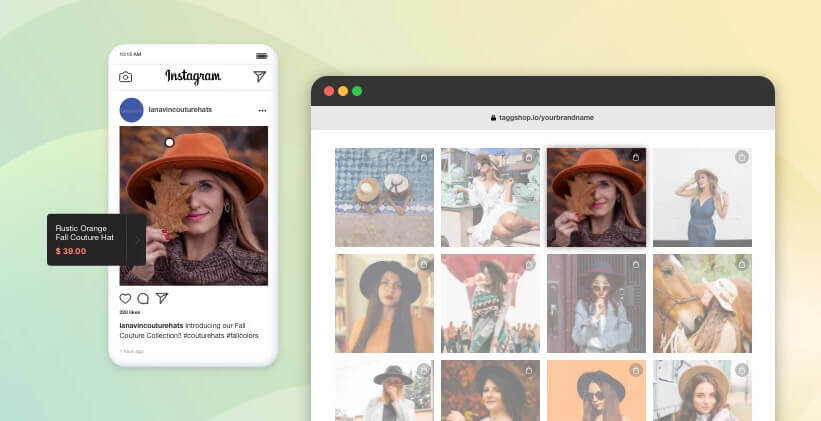The image size is (821, 421).
Task: Click shopping bag icon on white dress thumbnail
Action: (x=529, y=157)
